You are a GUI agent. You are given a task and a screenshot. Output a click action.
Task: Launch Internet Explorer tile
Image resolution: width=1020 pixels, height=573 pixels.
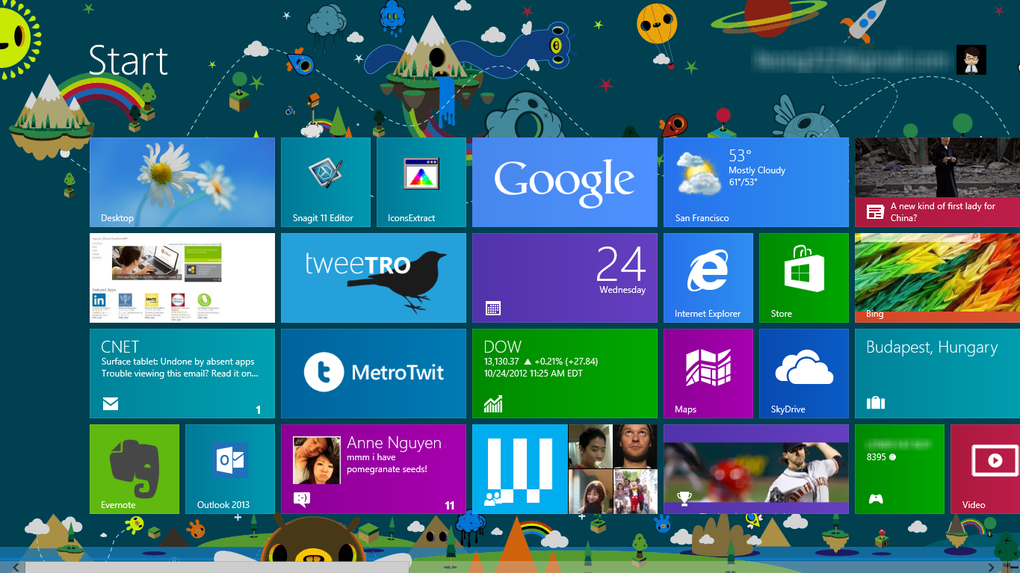click(708, 278)
